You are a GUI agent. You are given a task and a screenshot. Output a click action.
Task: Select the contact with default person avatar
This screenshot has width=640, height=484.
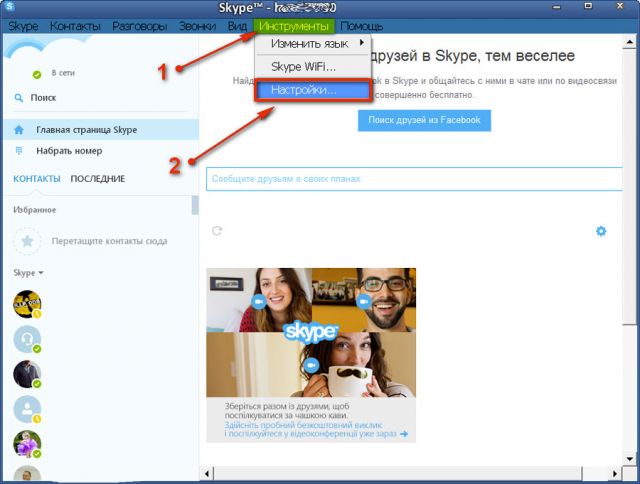[27, 409]
